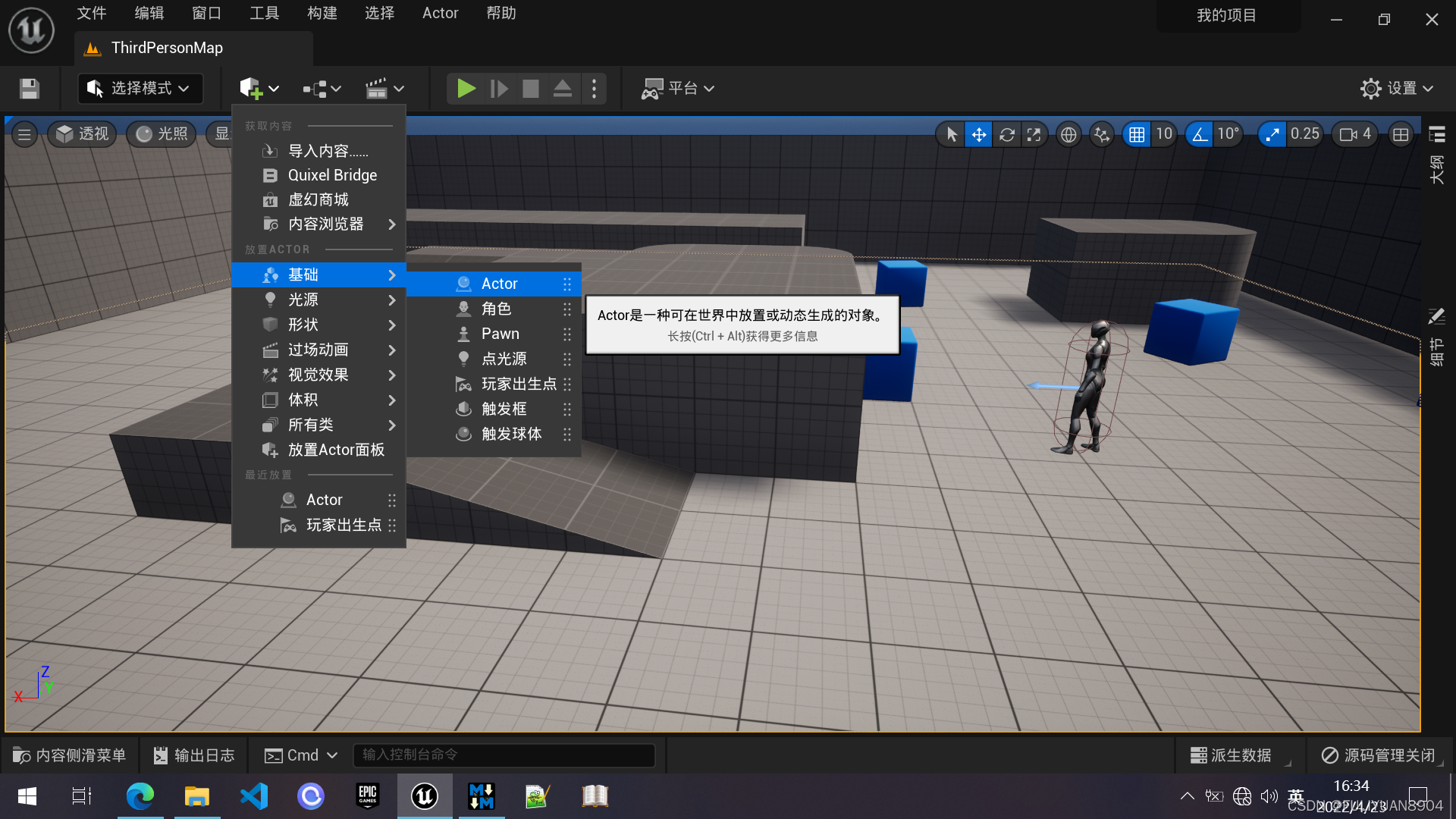The width and height of the screenshot is (1456, 819).
Task: Select 点光源 in the basic submenu
Action: click(x=504, y=359)
